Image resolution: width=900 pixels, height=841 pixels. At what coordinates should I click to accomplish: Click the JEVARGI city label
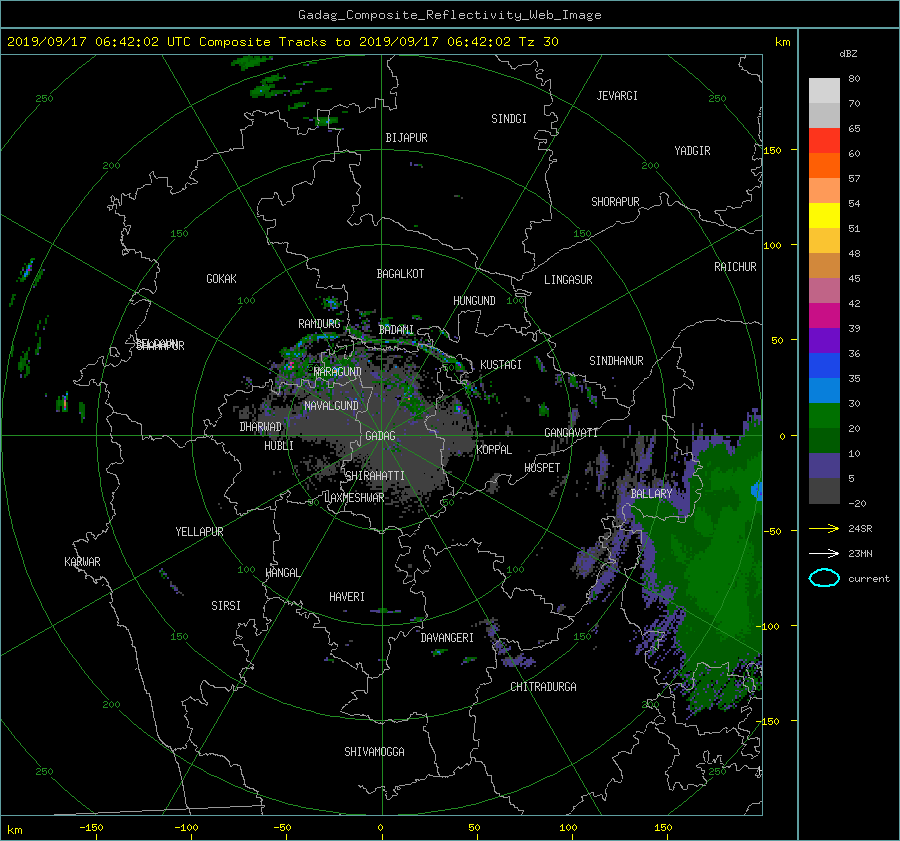pyautogui.click(x=617, y=96)
